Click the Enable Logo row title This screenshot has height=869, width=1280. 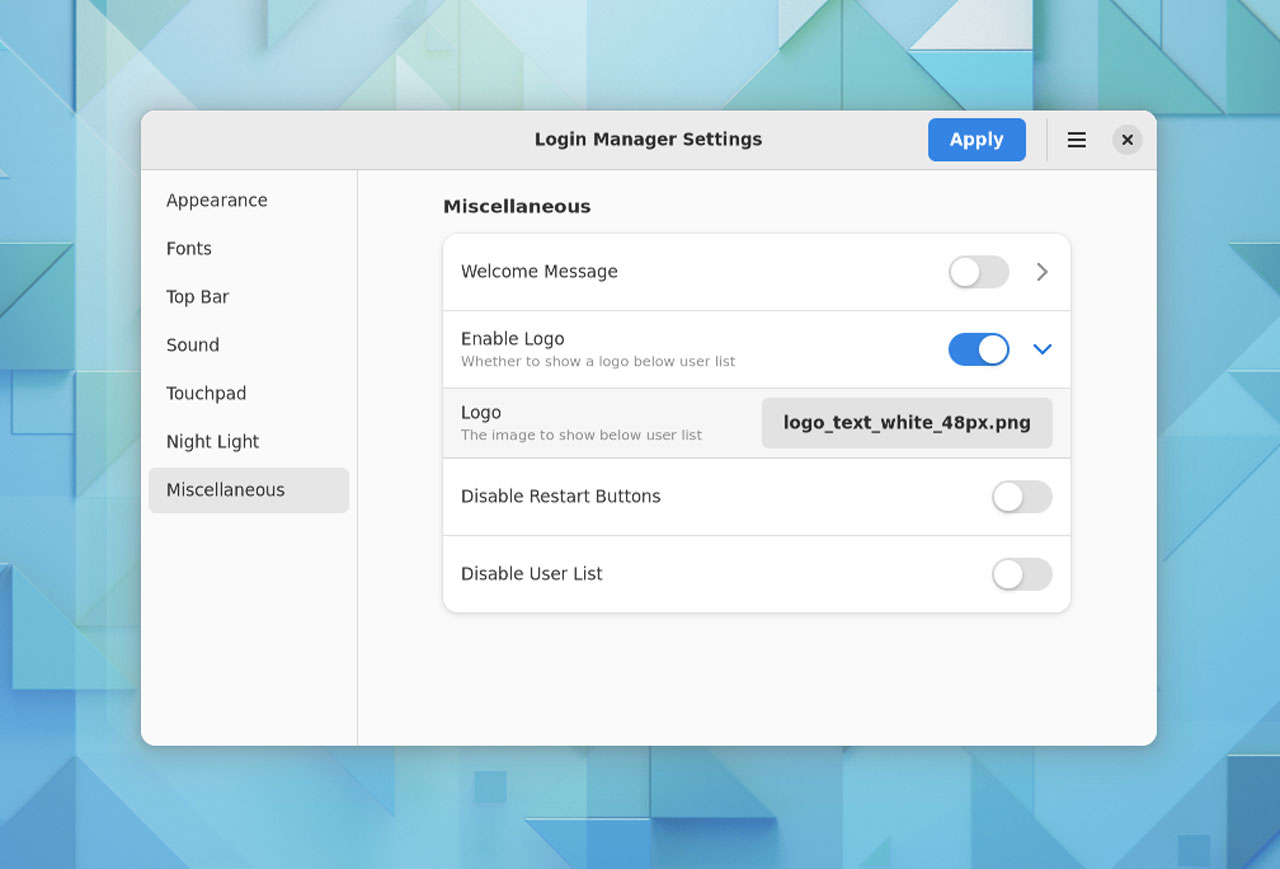point(512,339)
